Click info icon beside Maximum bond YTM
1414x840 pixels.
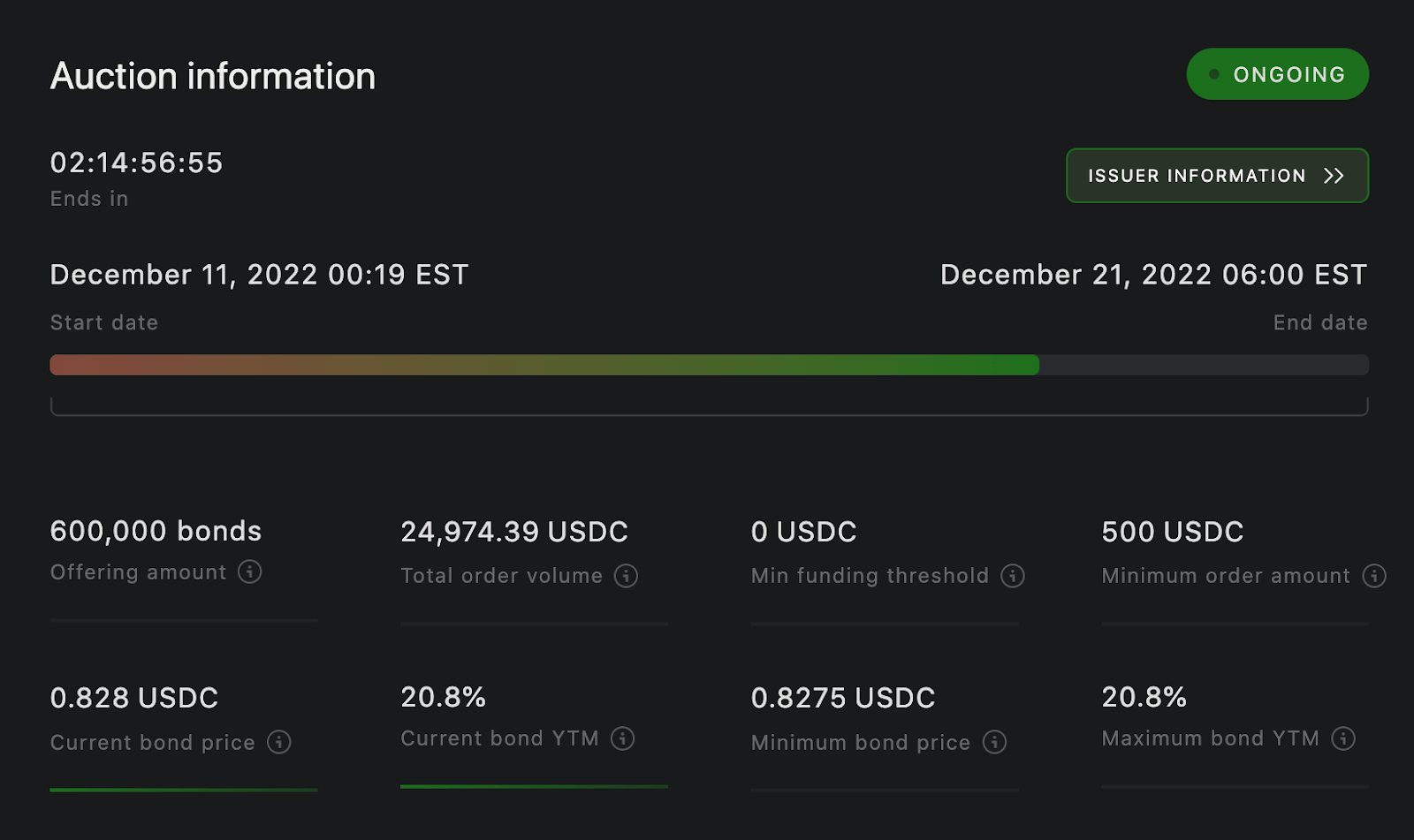(1343, 738)
